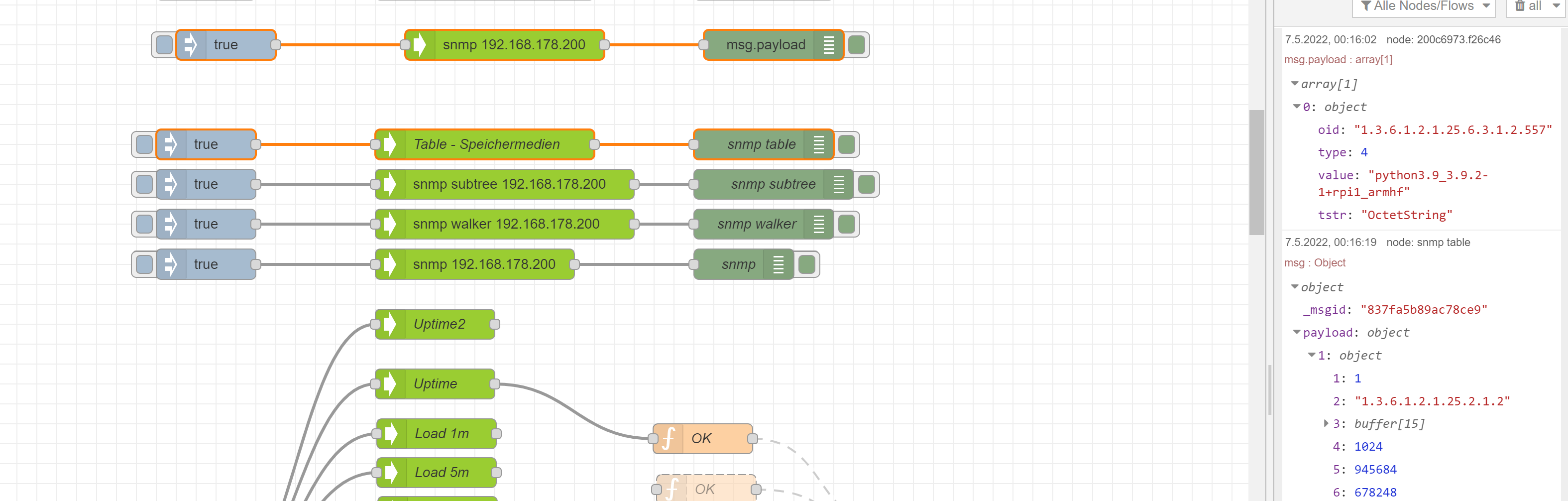Screen dimensions: 1568x501
Task: Toggle the green output button on msg.payload debug node
Action: [x=858, y=44]
